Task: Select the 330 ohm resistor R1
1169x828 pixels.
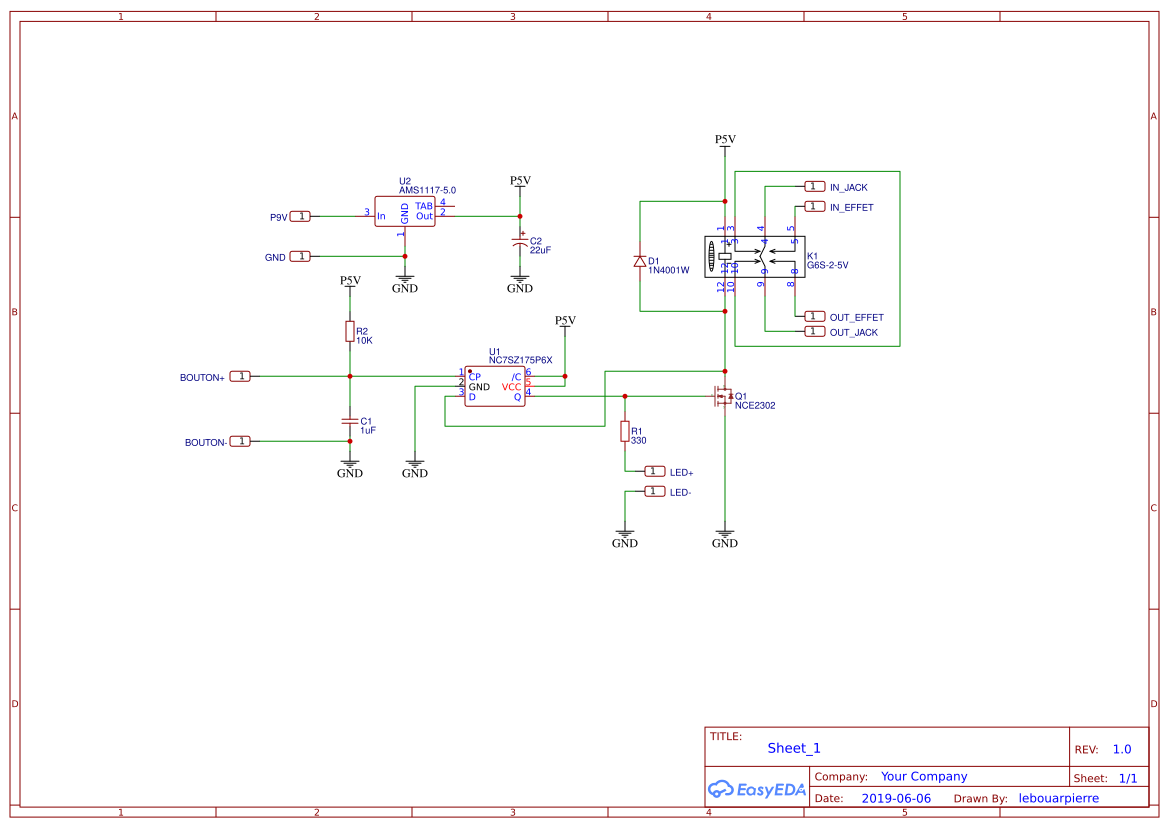Action: (625, 433)
